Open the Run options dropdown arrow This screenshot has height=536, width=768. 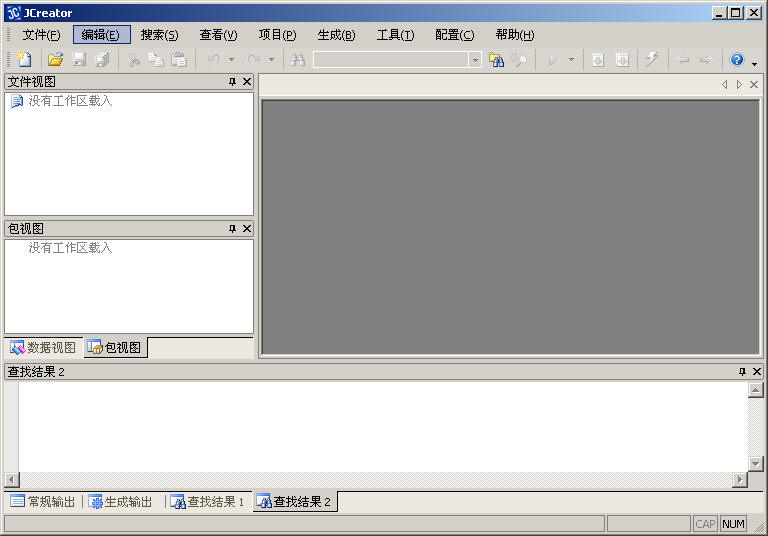click(571, 60)
